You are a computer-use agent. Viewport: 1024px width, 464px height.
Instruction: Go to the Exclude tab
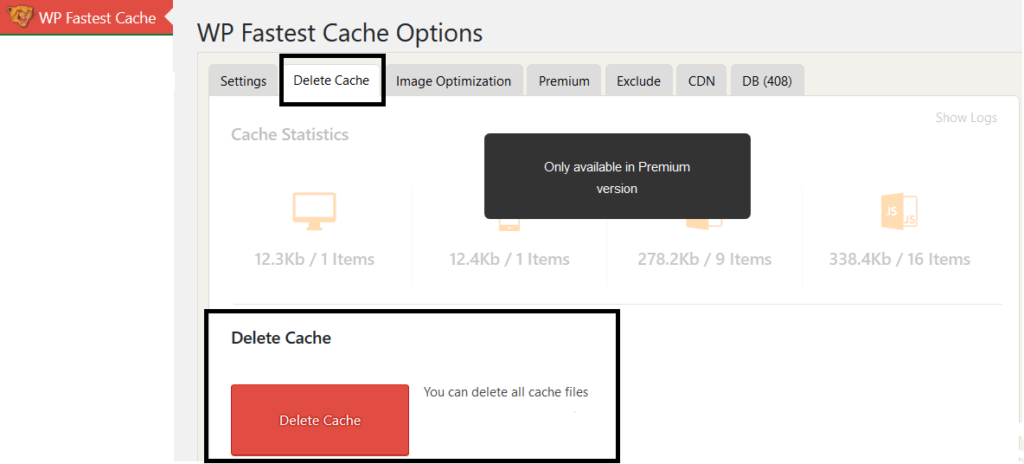pos(638,82)
